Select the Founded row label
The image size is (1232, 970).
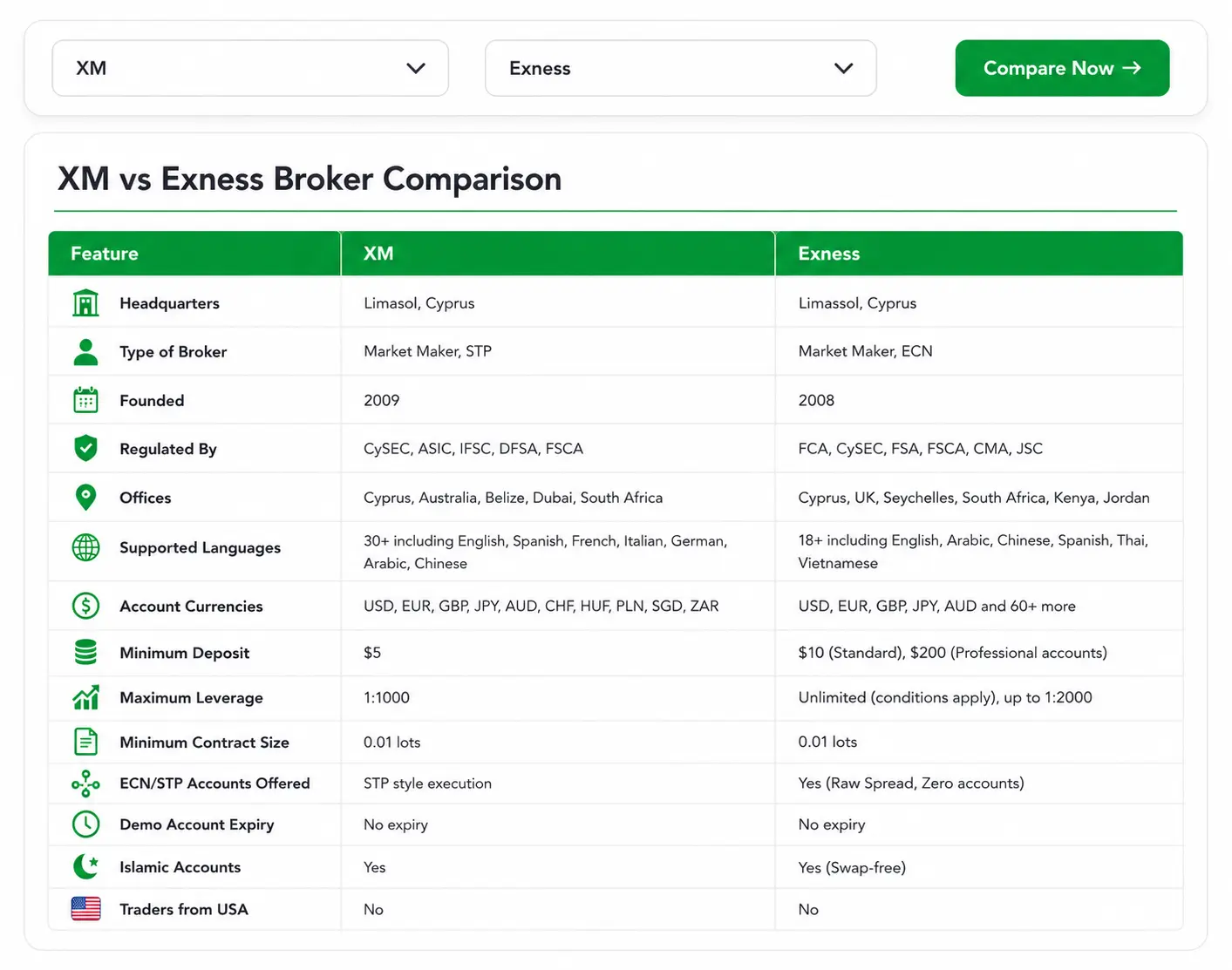click(x=152, y=400)
